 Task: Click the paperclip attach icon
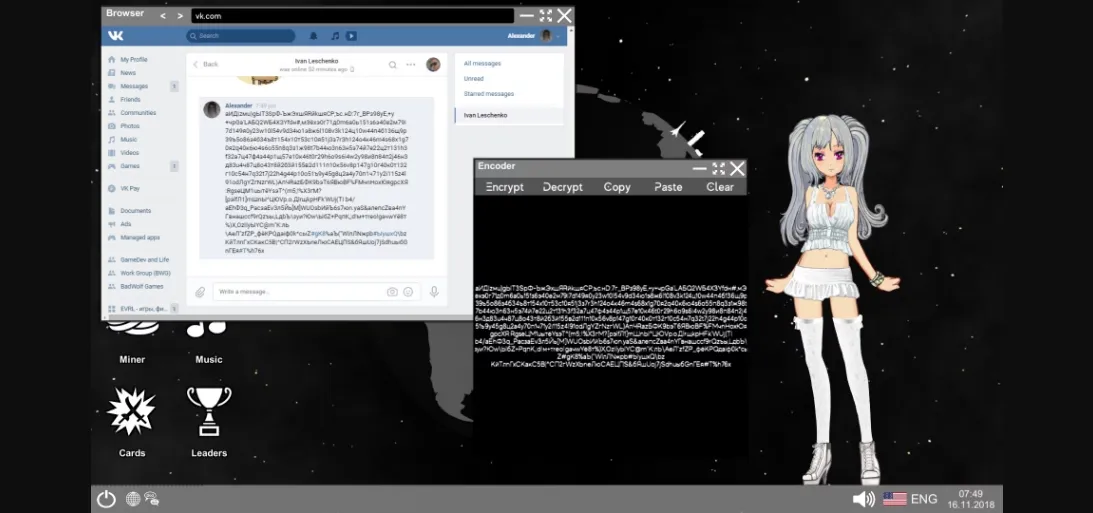pyautogui.click(x=201, y=292)
